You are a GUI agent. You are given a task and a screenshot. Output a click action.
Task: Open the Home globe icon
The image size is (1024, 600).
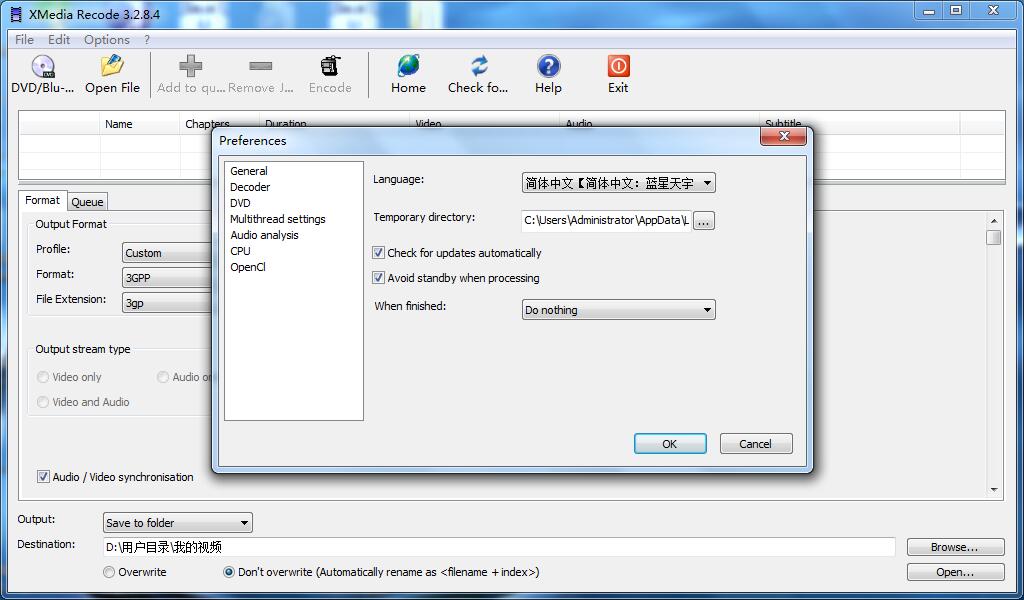(409, 66)
